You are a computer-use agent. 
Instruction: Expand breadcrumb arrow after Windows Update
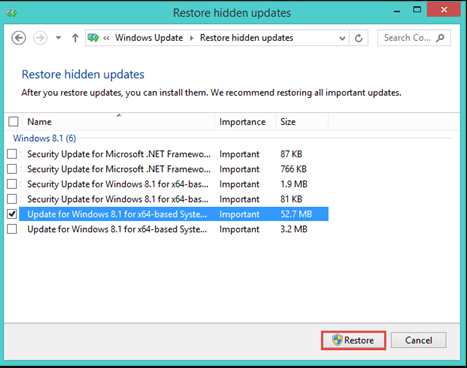tap(191, 38)
